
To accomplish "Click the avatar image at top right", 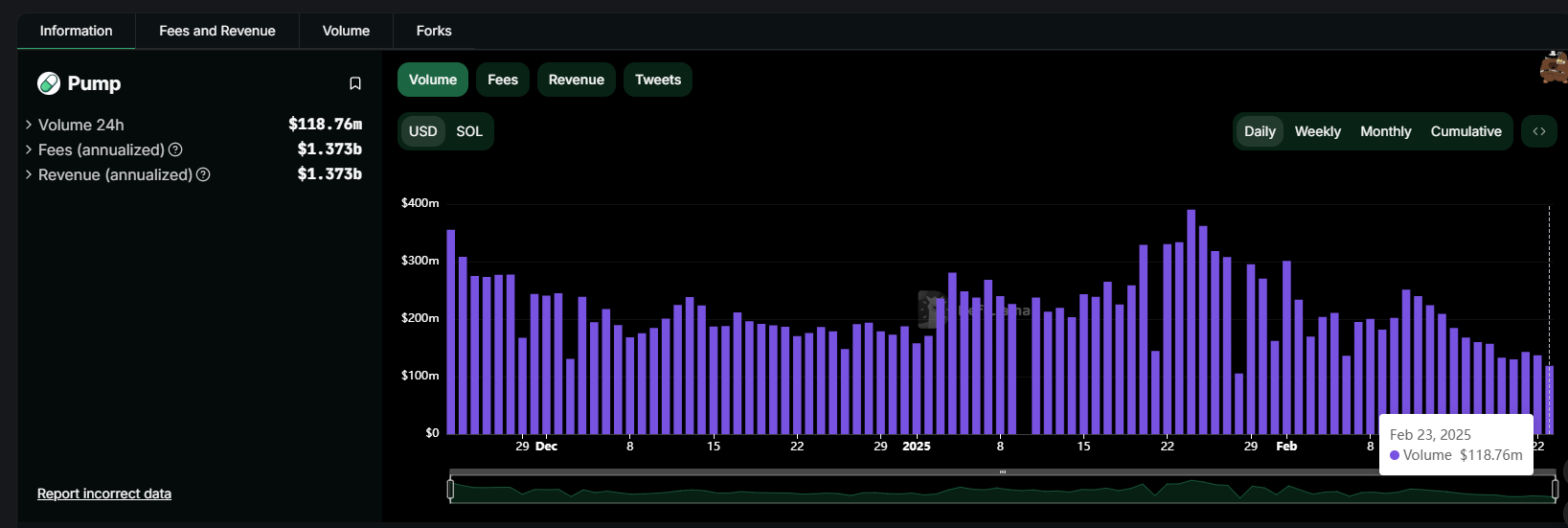I will 1554,69.
